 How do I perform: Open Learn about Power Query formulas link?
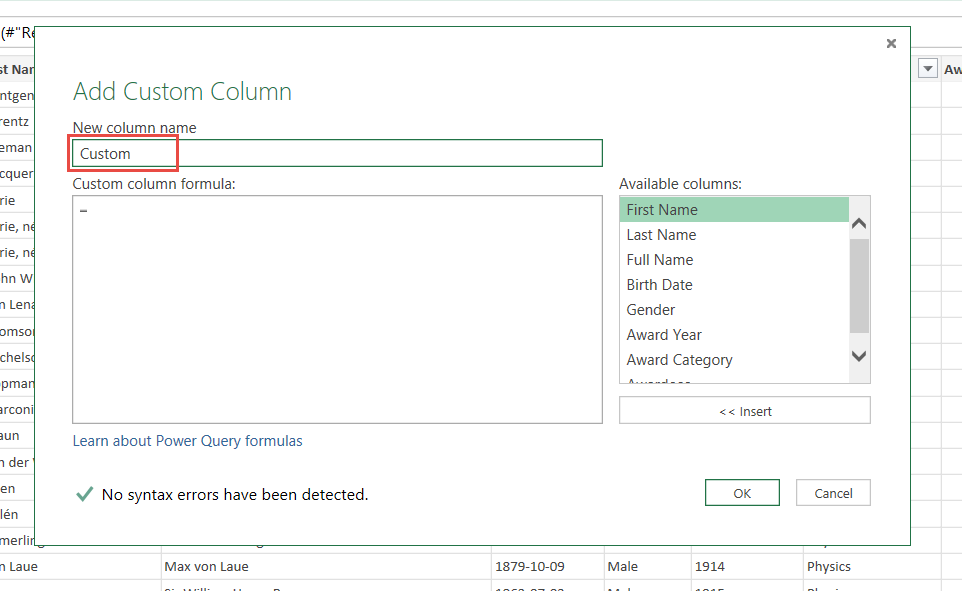point(187,441)
